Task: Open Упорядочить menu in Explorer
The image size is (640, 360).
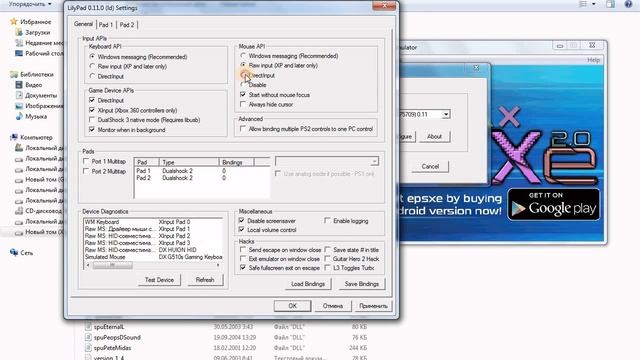Action: (30, 4)
